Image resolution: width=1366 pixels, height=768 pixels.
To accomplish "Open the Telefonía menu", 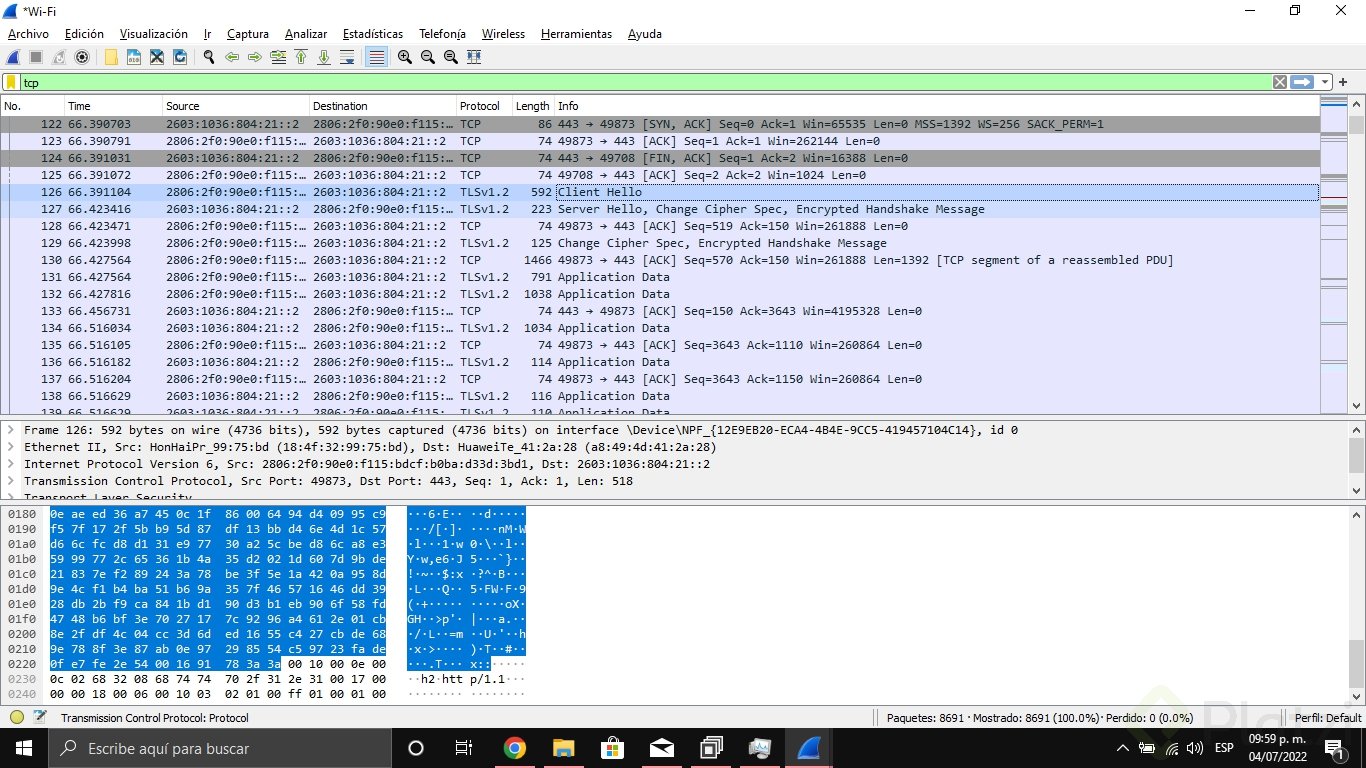I will click(442, 33).
